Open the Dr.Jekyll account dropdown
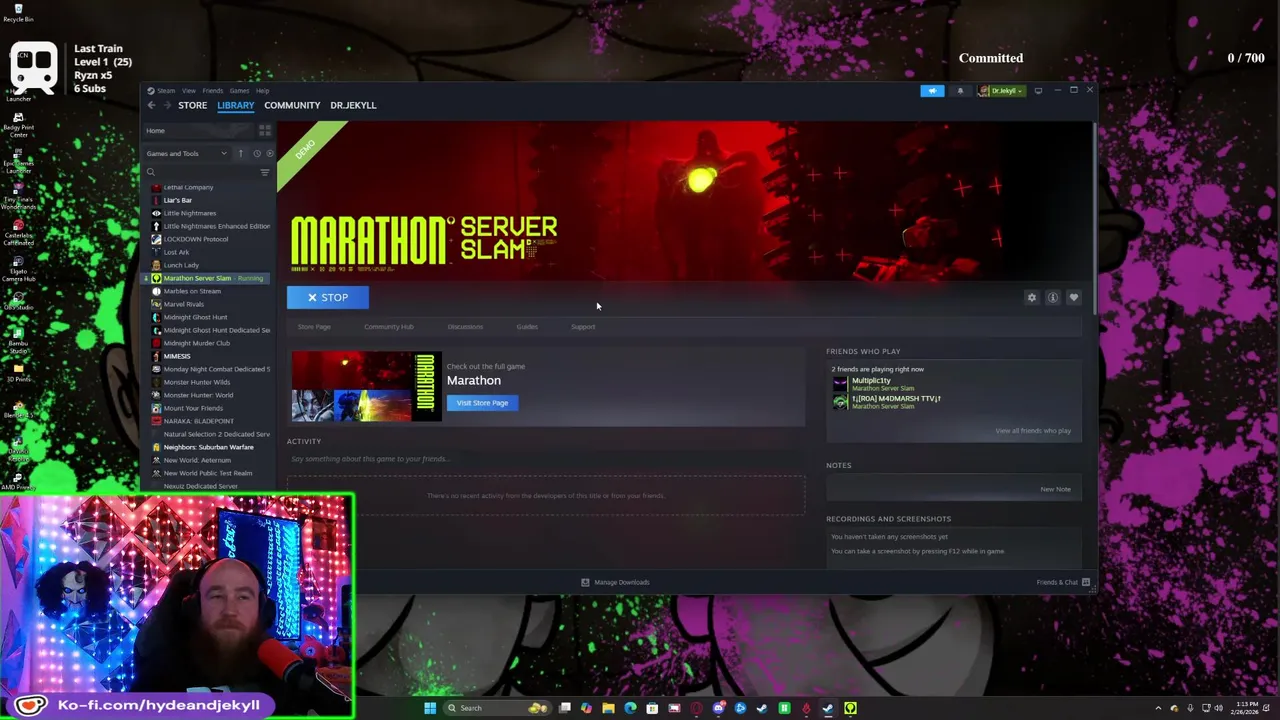This screenshot has width=1280, height=720. [1001, 91]
